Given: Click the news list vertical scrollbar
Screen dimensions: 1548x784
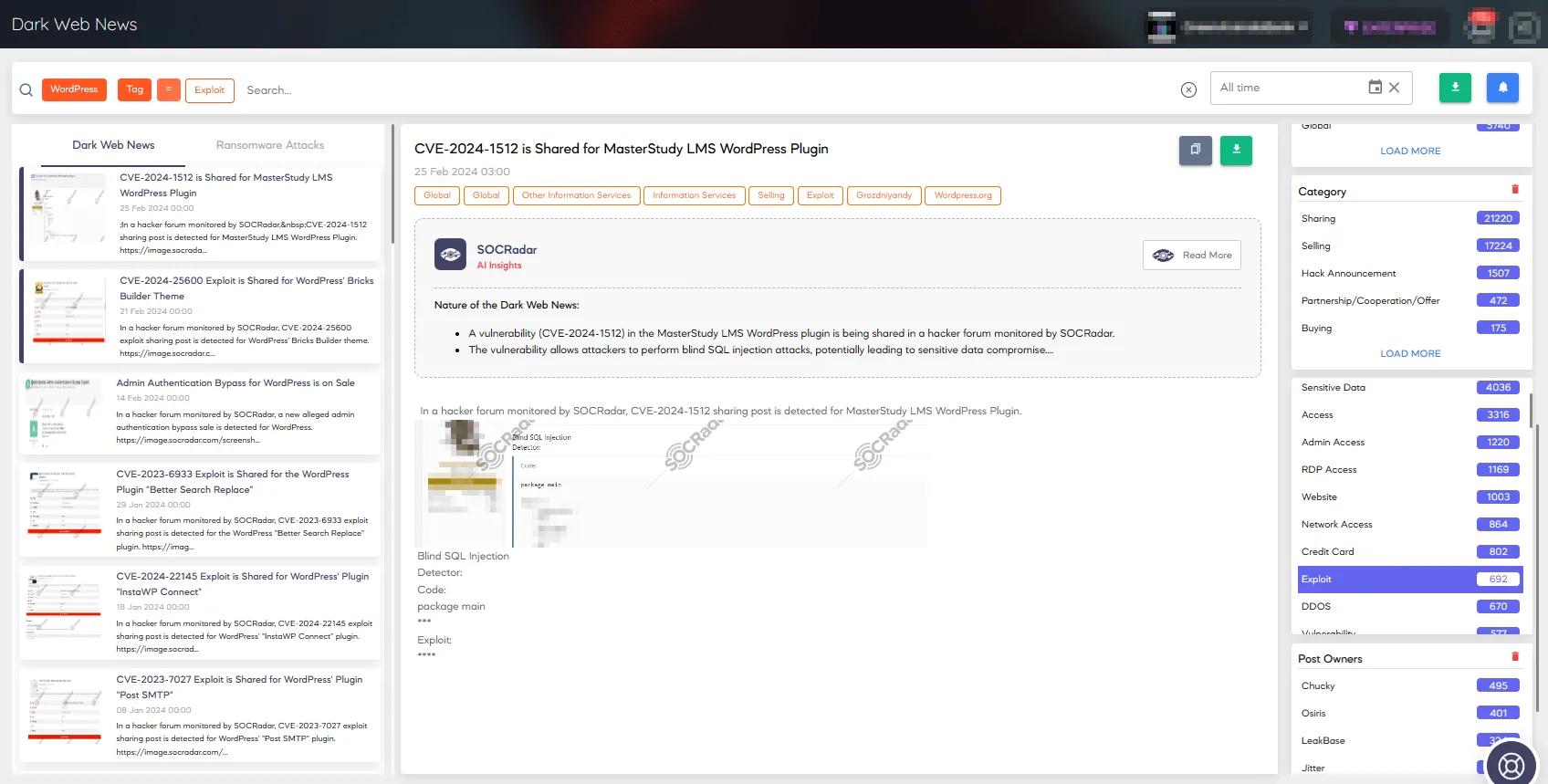Looking at the screenshot, I should click(x=392, y=184).
